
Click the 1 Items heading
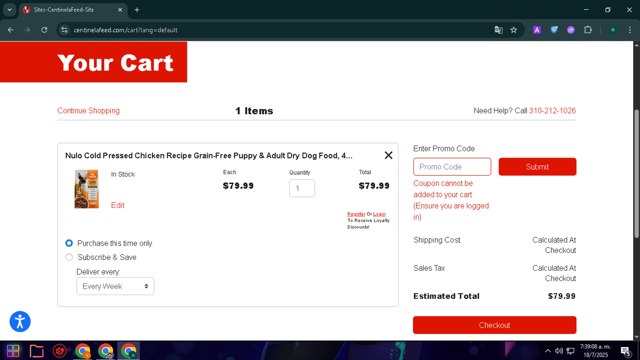click(x=254, y=111)
